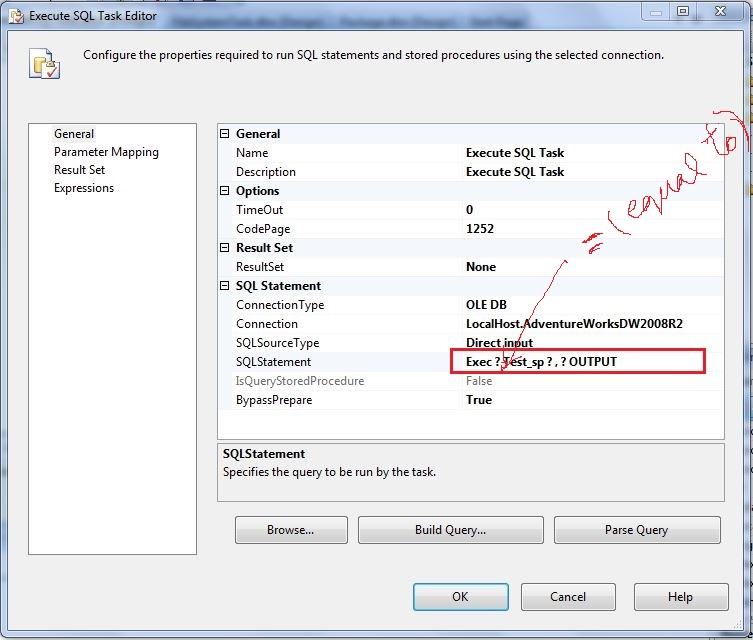Collapse the Result Set property section
This screenshot has height=640, width=753.
pyautogui.click(x=226, y=248)
